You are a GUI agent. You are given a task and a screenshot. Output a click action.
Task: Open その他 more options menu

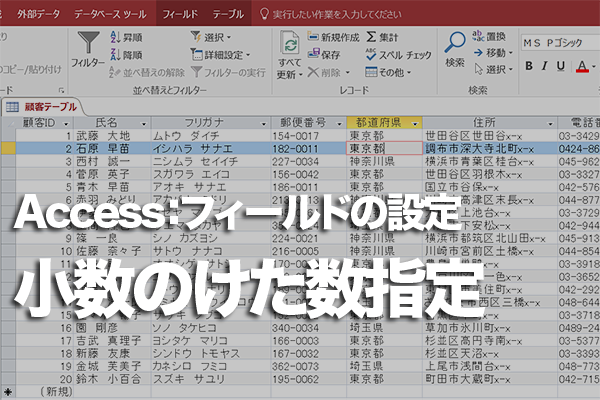388,72
